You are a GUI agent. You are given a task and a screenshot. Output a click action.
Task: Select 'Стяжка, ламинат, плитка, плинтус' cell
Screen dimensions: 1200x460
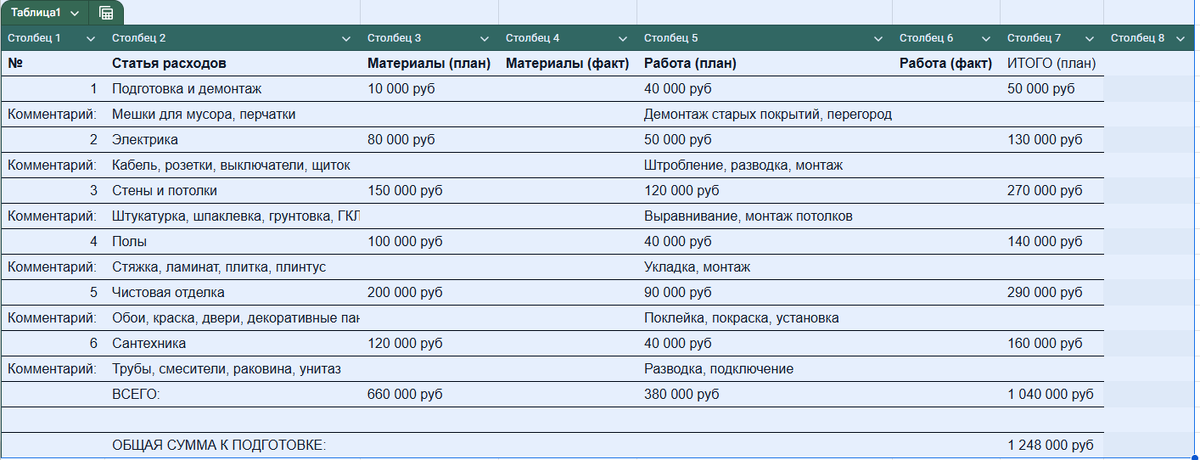pos(233,267)
